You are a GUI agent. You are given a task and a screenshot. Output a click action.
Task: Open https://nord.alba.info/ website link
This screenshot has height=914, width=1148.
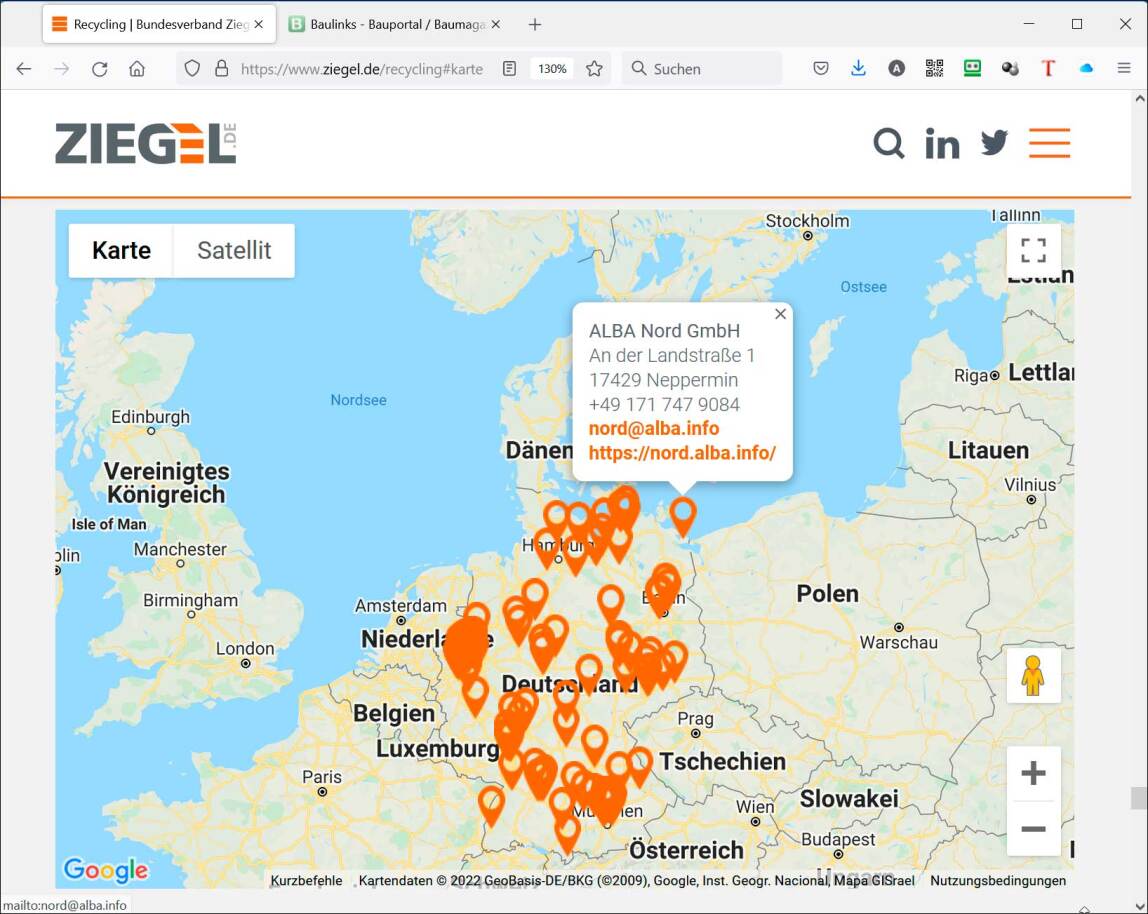[x=682, y=453]
